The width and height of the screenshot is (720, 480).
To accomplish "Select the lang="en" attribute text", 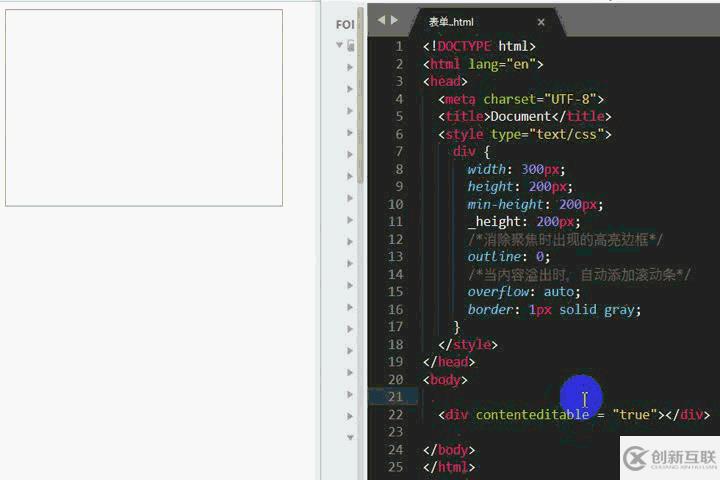I will pyautogui.click(x=502, y=64).
